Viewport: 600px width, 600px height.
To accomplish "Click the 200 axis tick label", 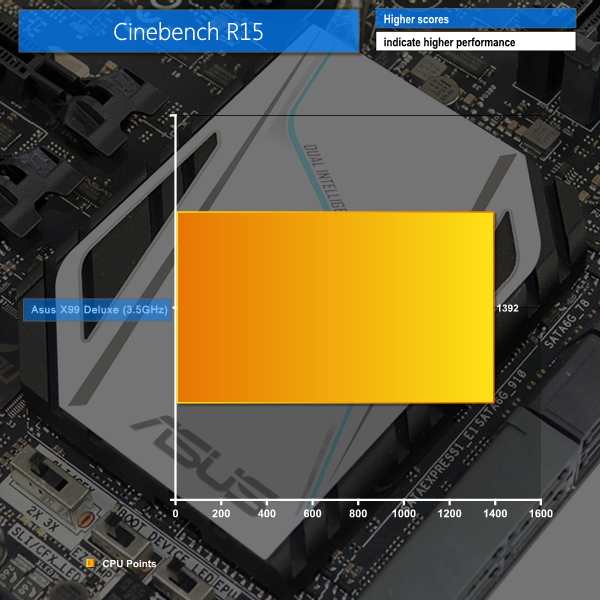I will pos(221,514).
